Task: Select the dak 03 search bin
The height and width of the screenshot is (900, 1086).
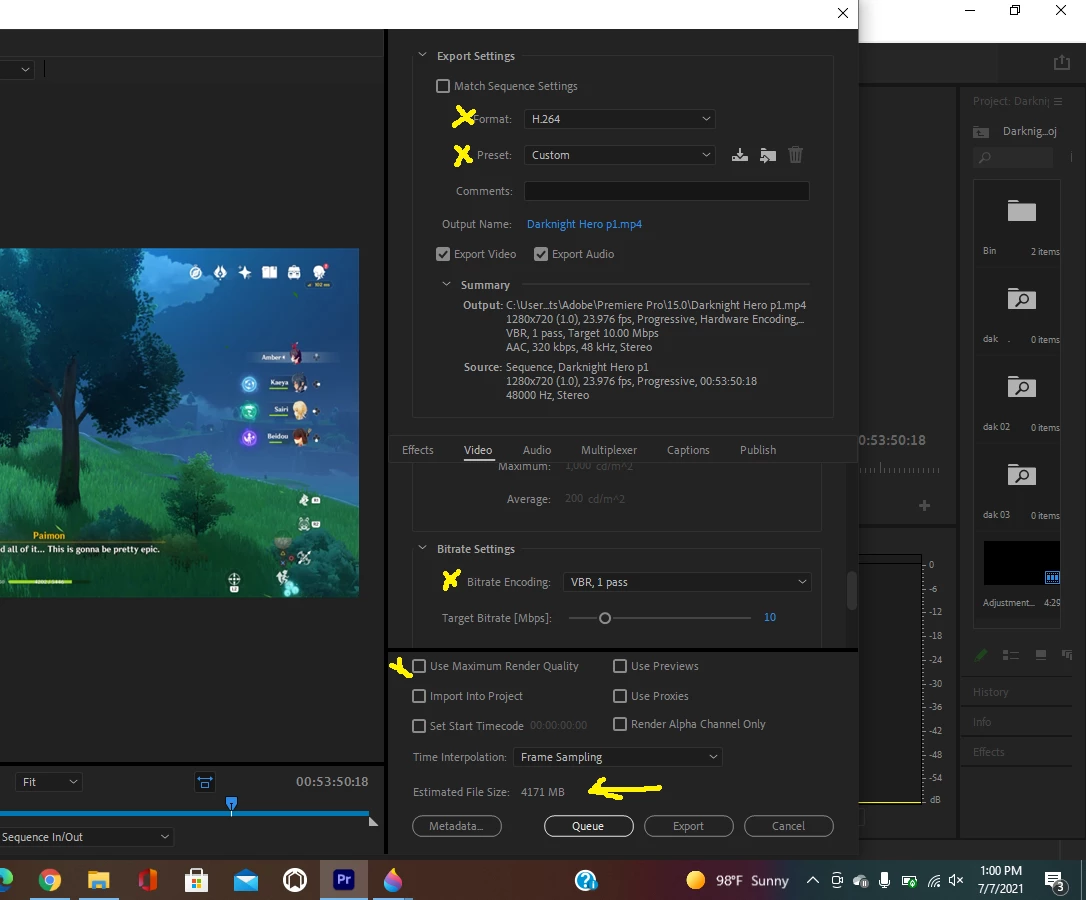Action: coord(1022,475)
